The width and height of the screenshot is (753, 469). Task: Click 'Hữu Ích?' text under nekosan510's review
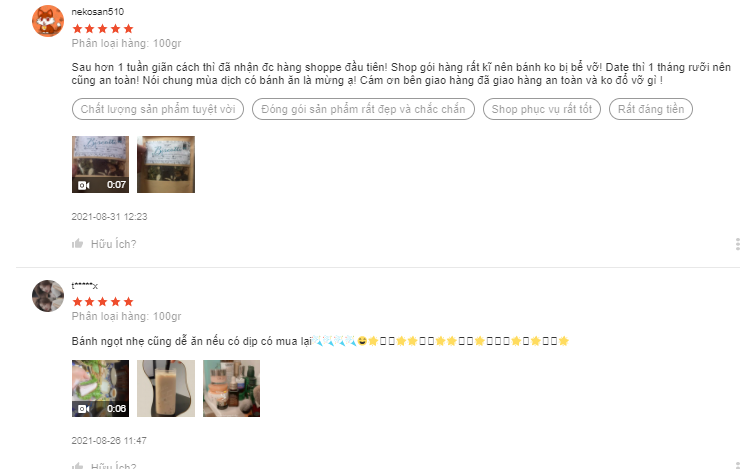coord(113,244)
